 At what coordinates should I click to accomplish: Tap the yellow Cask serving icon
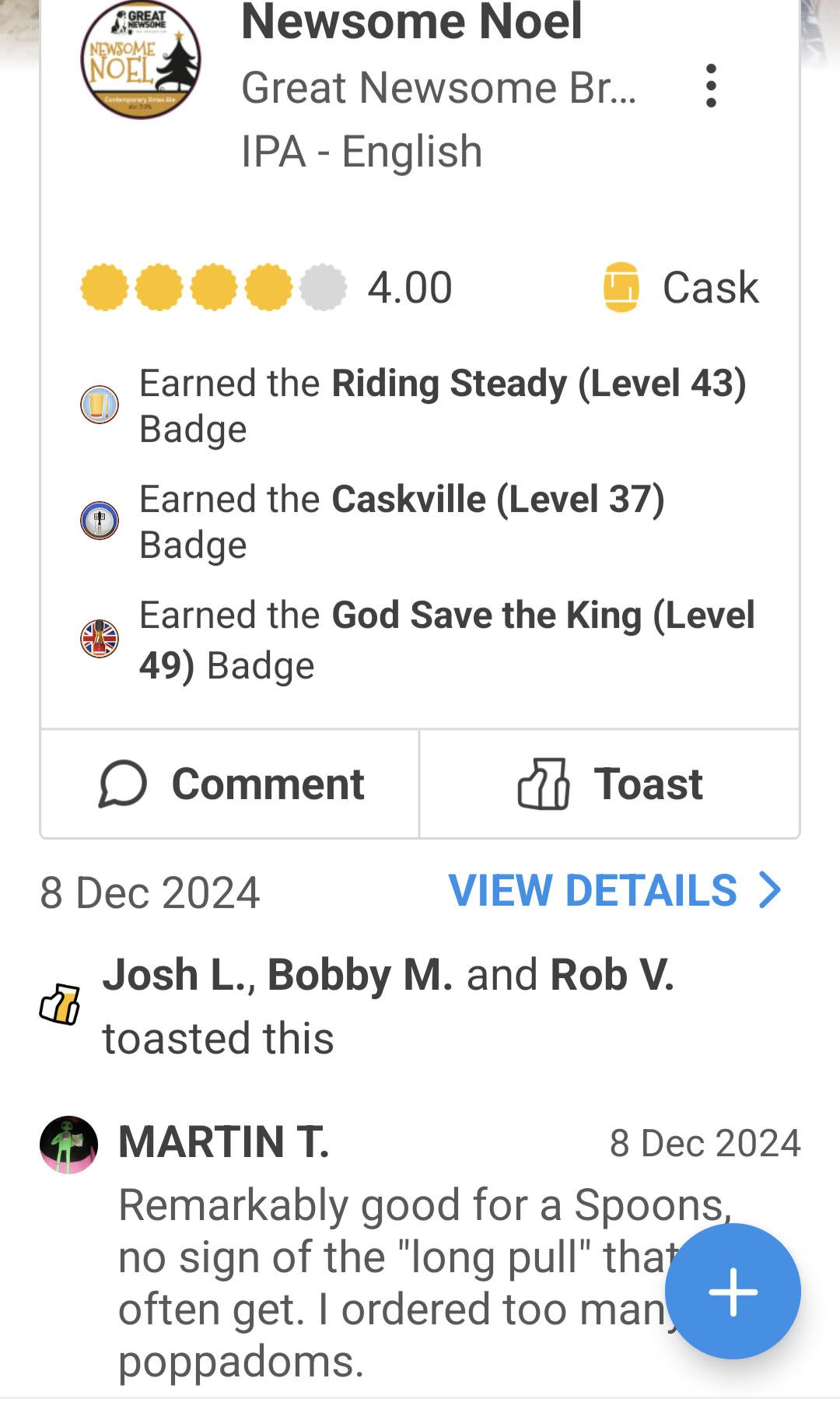(621, 287)
